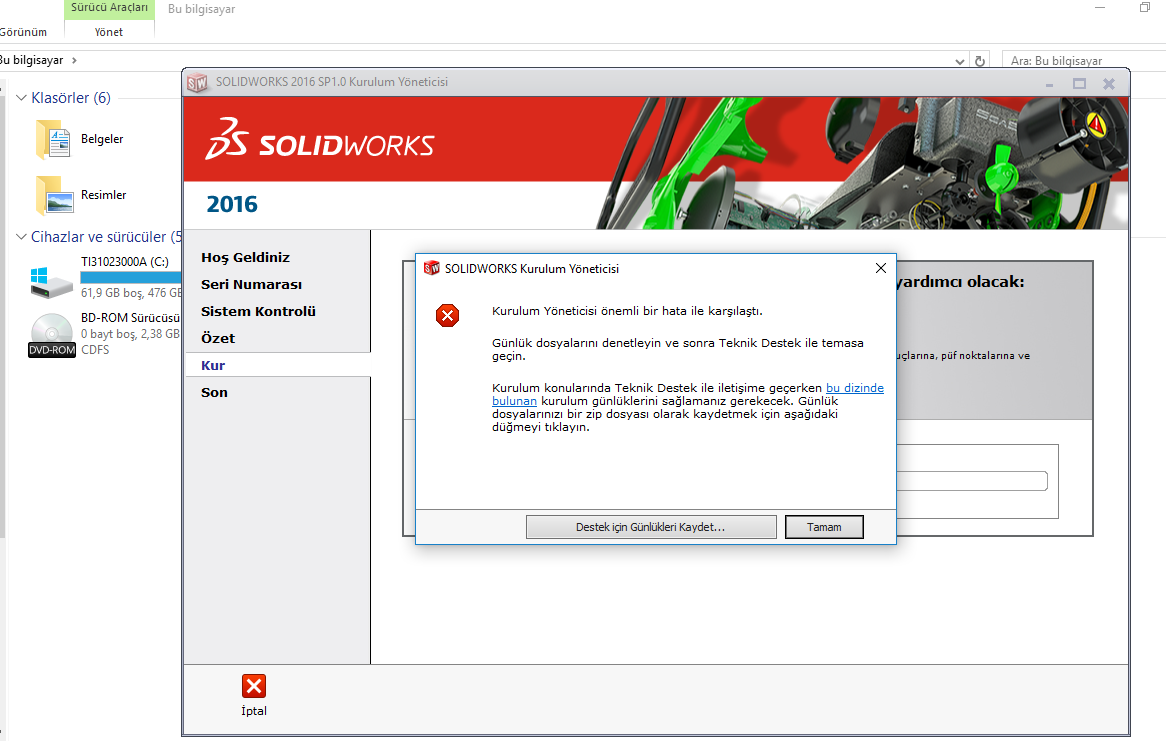Screen dimensions: 1166x755
Task: Close the error dialog with the X
Action: pyautogui.click(x=880, y=268)
